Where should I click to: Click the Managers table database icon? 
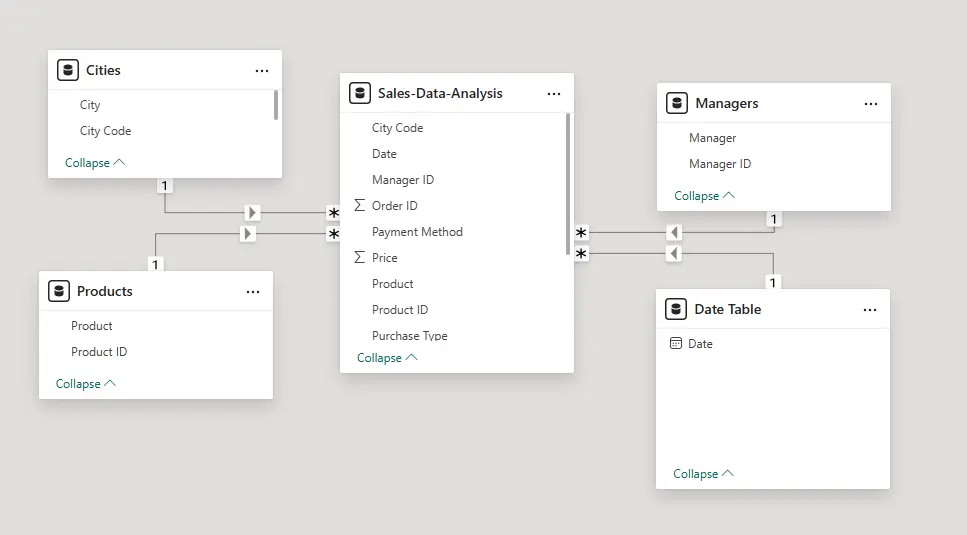(677, 103)
